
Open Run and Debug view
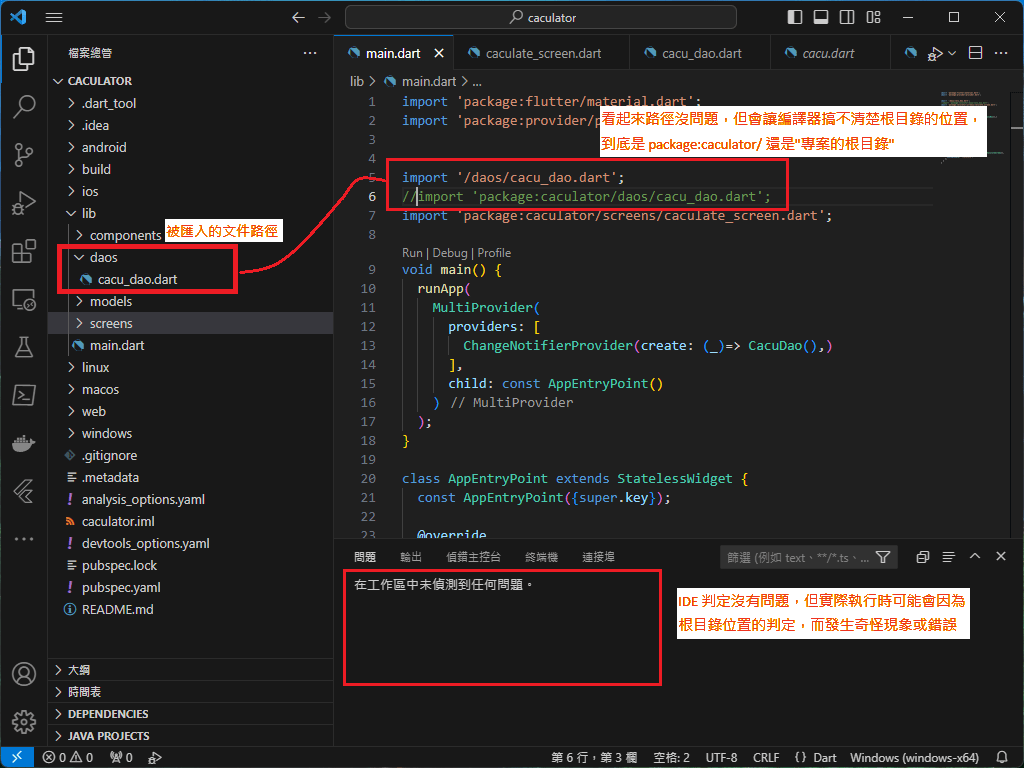click(x=24, y=203)
